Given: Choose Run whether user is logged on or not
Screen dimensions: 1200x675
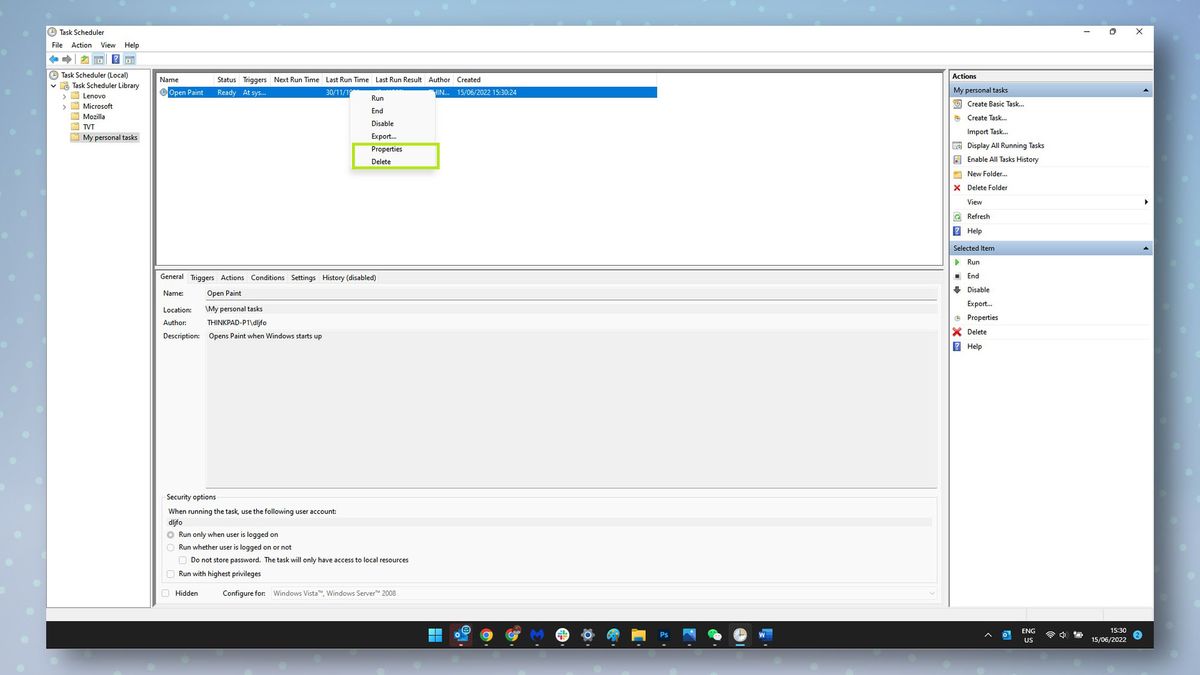Looking at the screenshot, I should pos(170,547).
